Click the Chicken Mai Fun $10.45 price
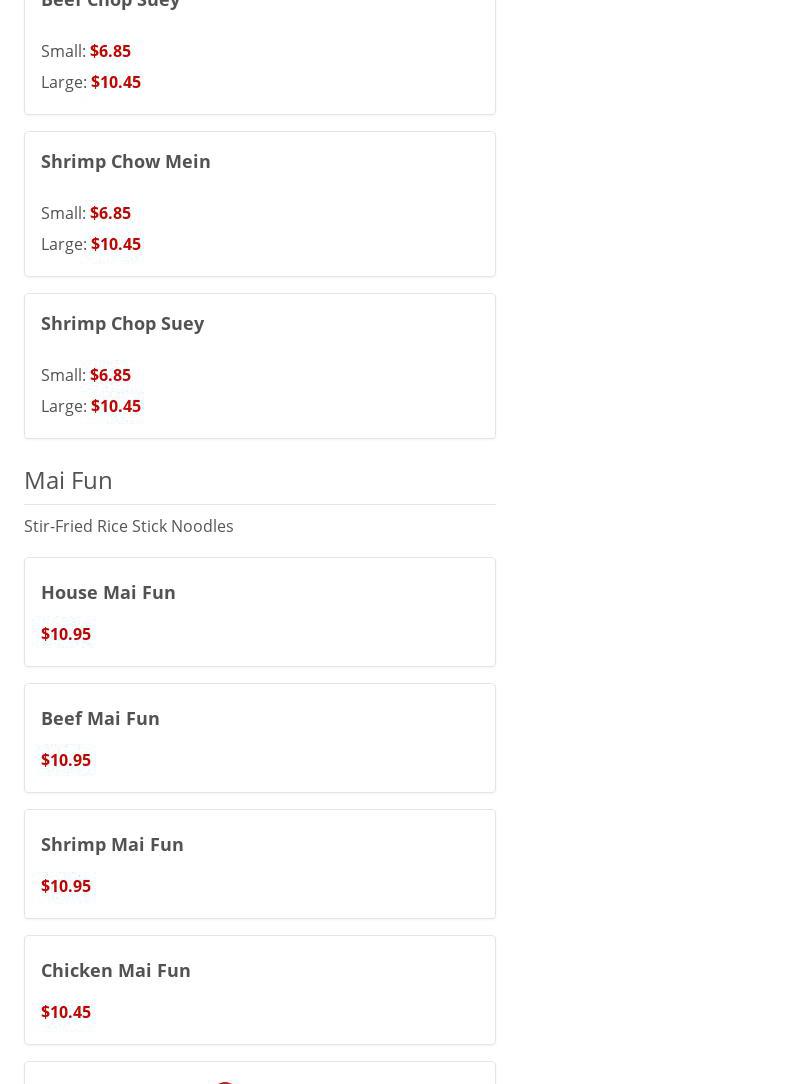785x1084 pixels. [66, 1012]
